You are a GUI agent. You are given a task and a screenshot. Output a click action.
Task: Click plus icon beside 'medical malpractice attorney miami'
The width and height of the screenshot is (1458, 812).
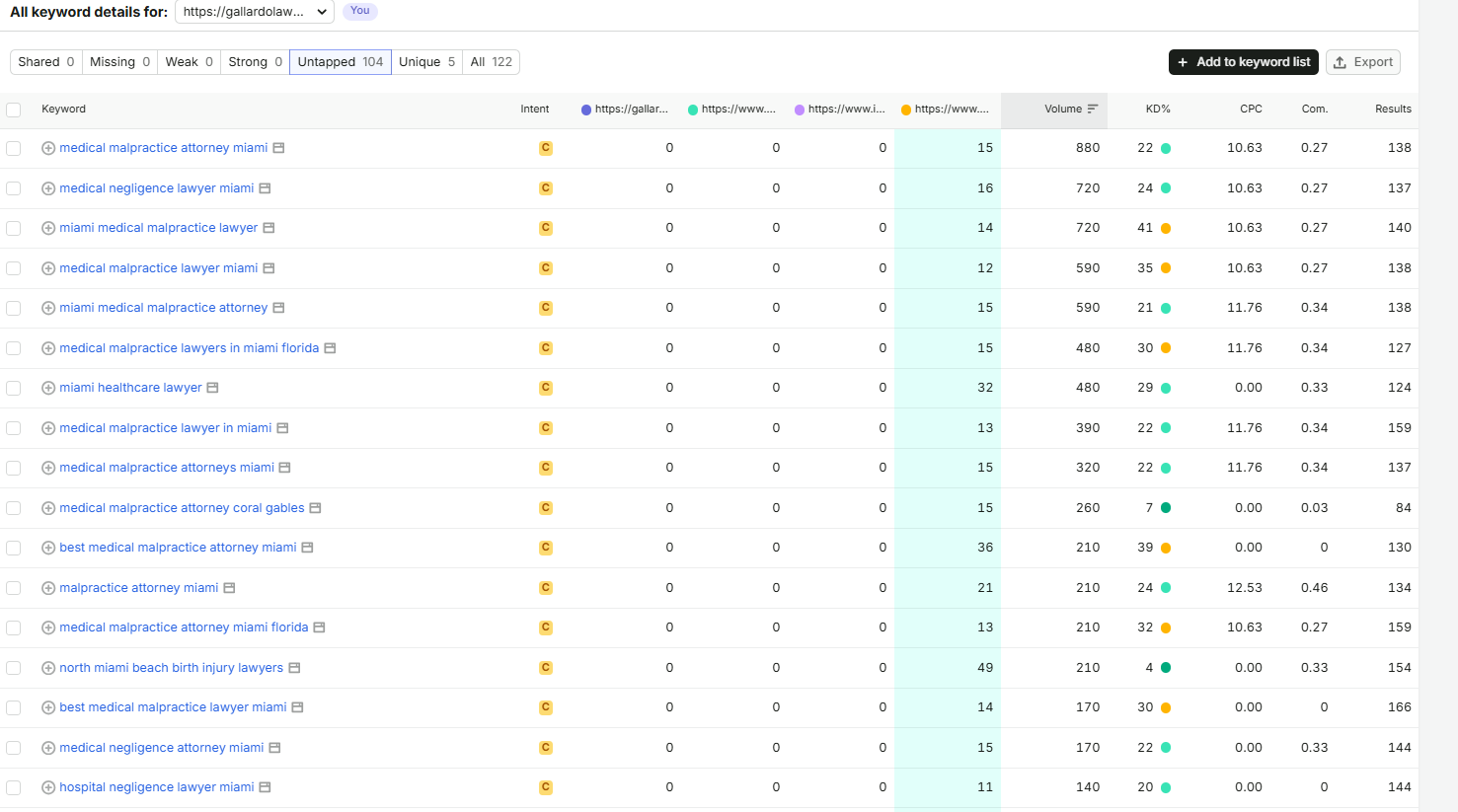tap(48, 148)
